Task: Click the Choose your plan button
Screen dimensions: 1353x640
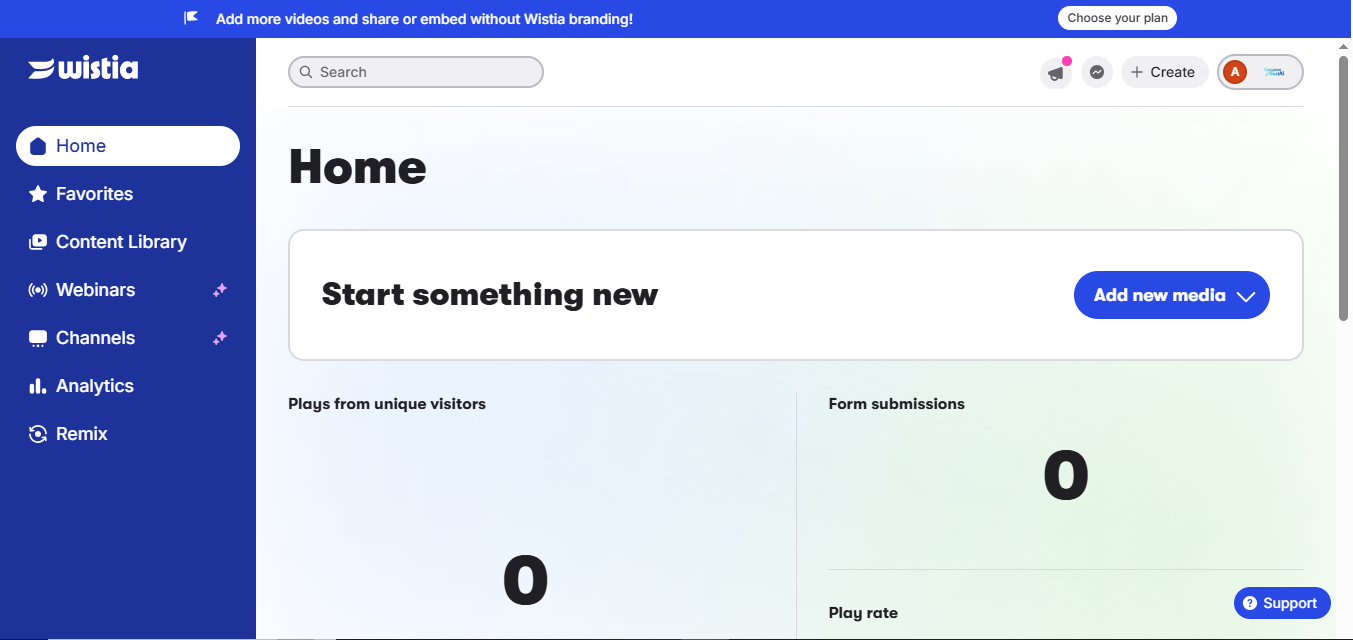Action: (x=1117, y=18)
